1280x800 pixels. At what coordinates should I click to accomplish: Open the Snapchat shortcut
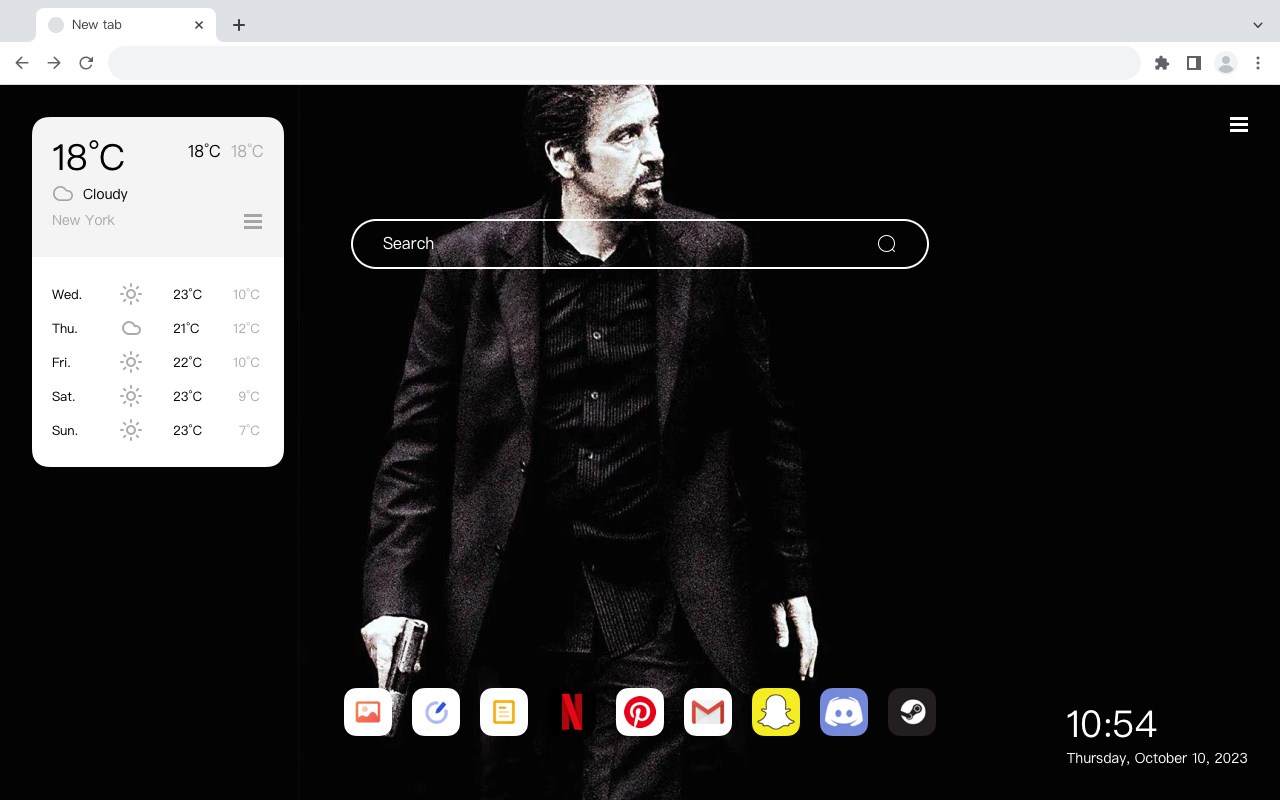point(776,712)
